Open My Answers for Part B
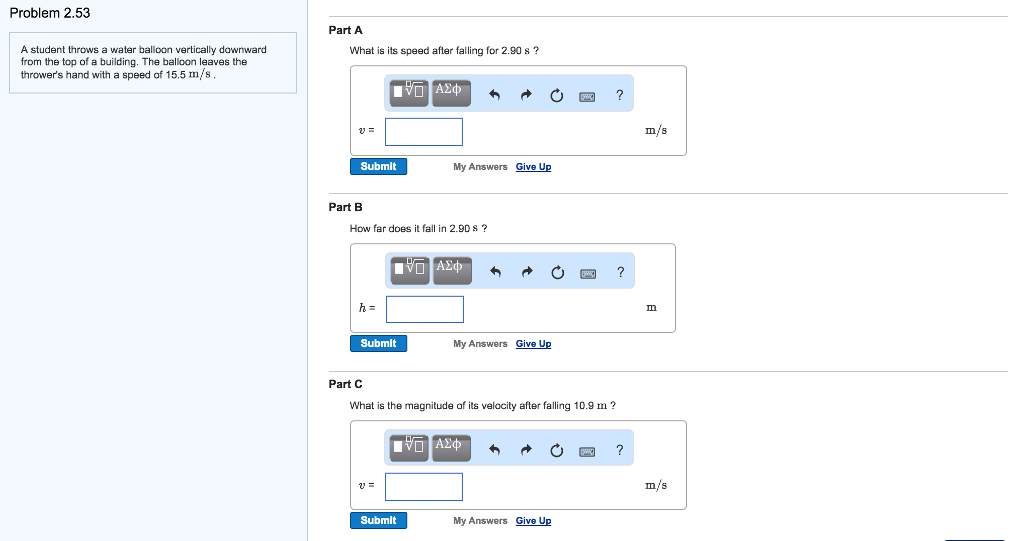 point(480,344)
